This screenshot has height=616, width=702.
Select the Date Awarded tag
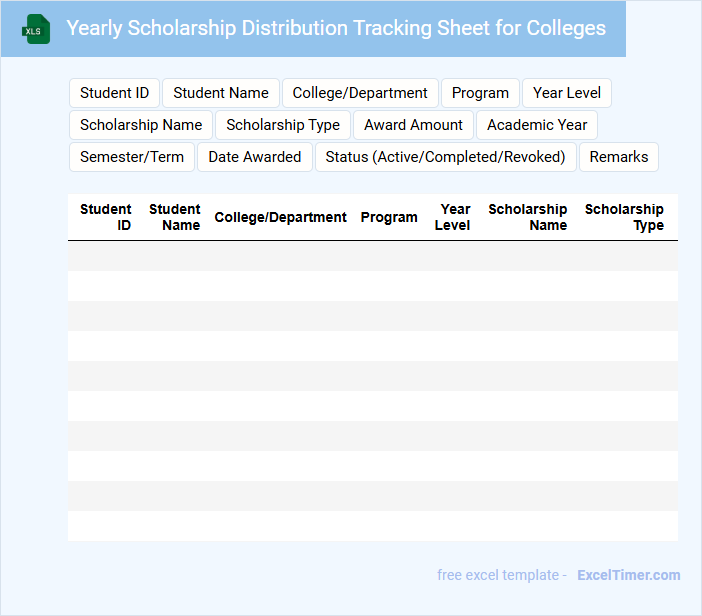[x=254, y=157]
